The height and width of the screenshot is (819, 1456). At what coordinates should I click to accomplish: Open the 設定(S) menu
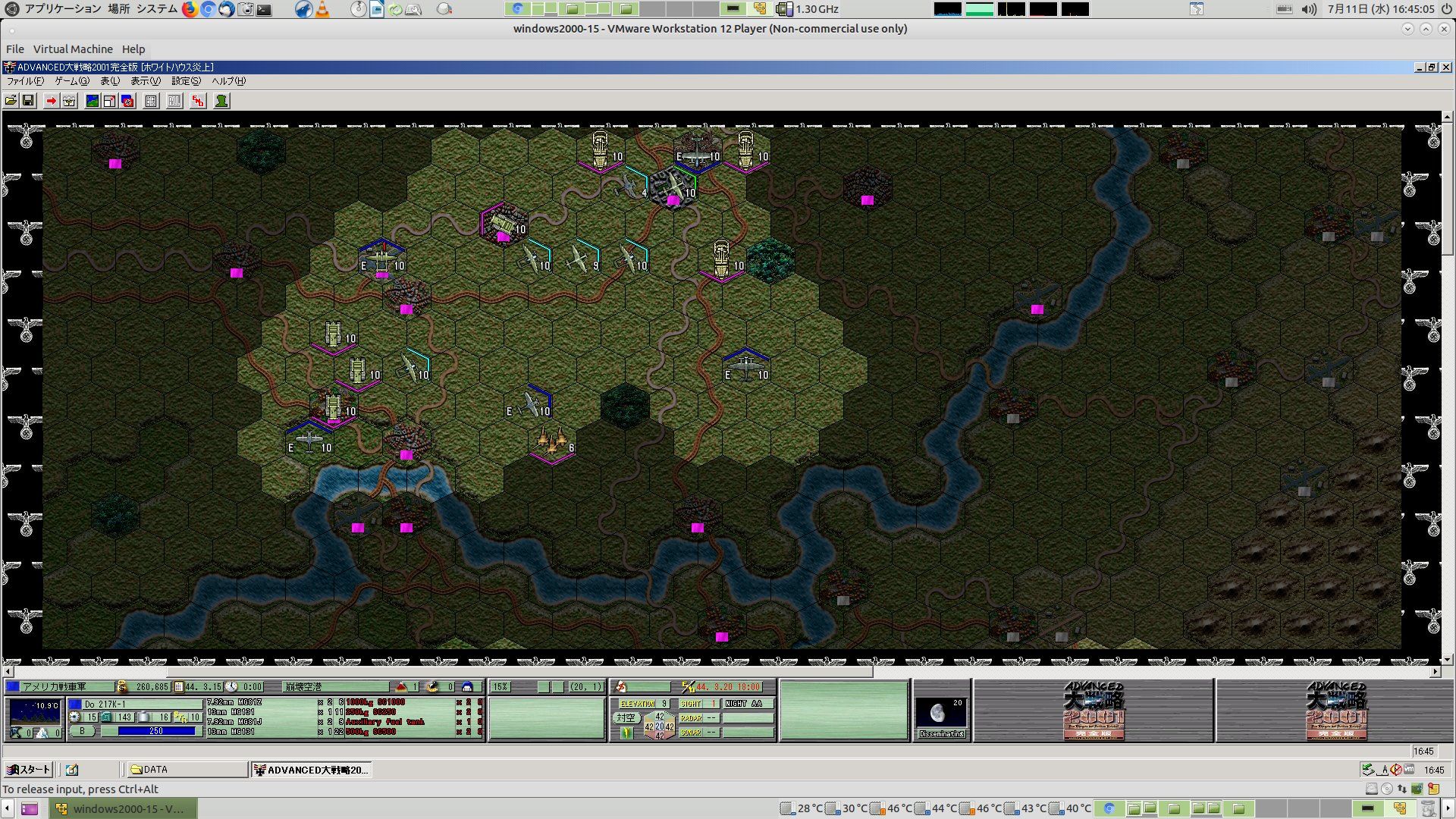click(x=186, y=81)
